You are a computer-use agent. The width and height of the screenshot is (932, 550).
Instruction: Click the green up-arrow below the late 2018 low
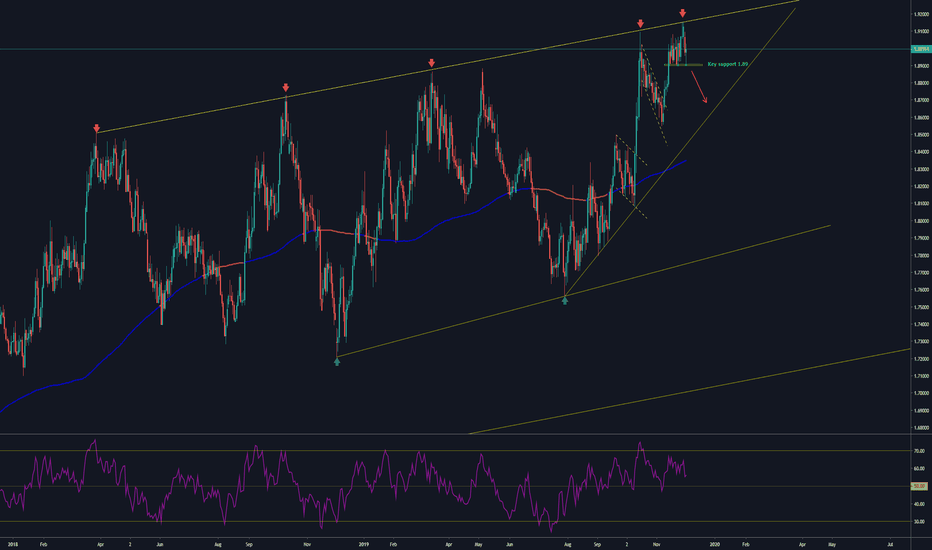337,361
